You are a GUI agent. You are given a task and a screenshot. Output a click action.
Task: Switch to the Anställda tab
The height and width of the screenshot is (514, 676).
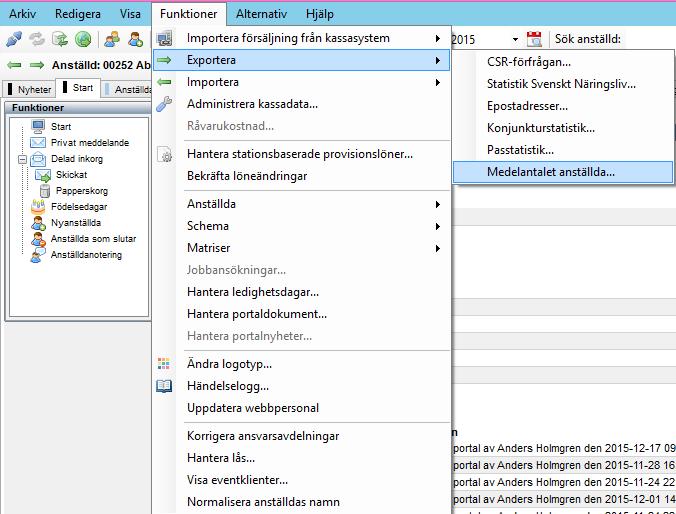[128, 89]
